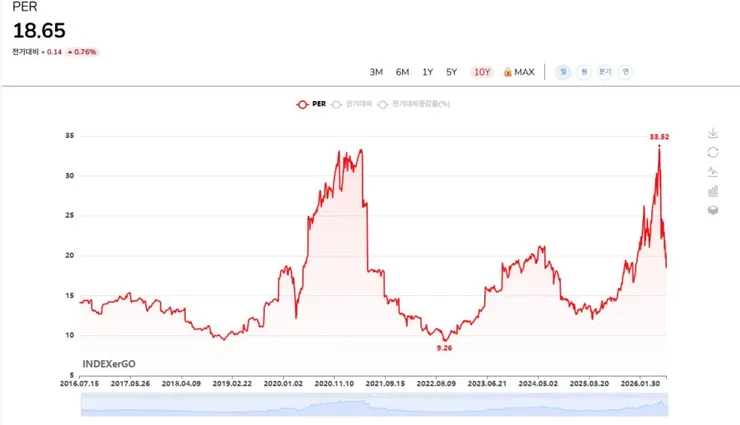
Task: Choose the daily (일) interval button
Action: click(563, 72)
